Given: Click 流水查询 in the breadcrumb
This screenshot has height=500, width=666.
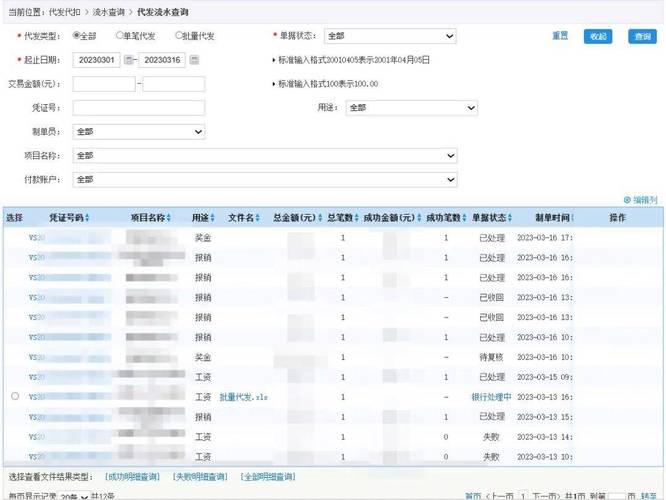Looking at the screenshot, I should (111, 10).
